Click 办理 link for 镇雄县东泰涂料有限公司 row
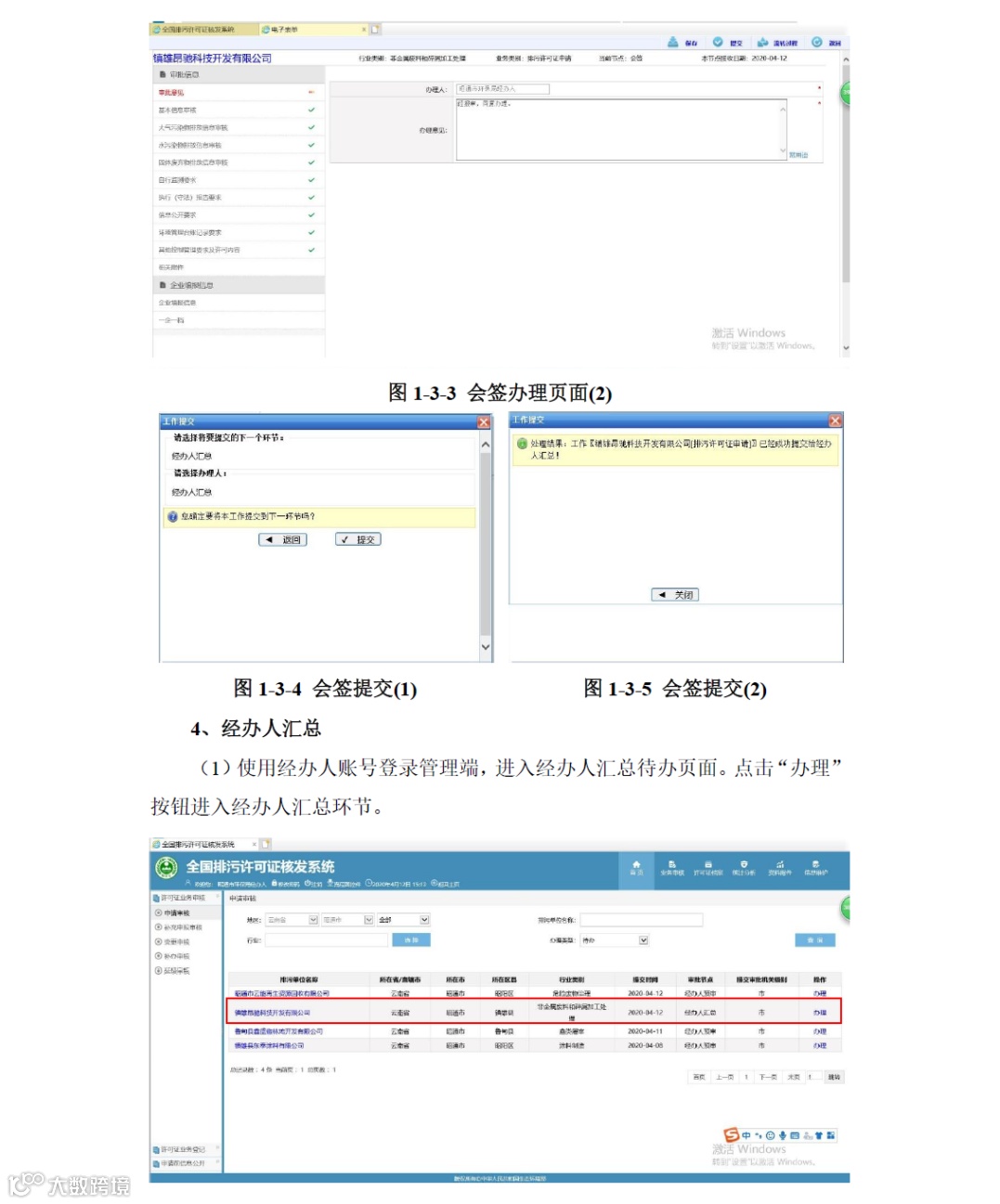Viewport: 1000px width, 1204px height. coord(820,1046)
